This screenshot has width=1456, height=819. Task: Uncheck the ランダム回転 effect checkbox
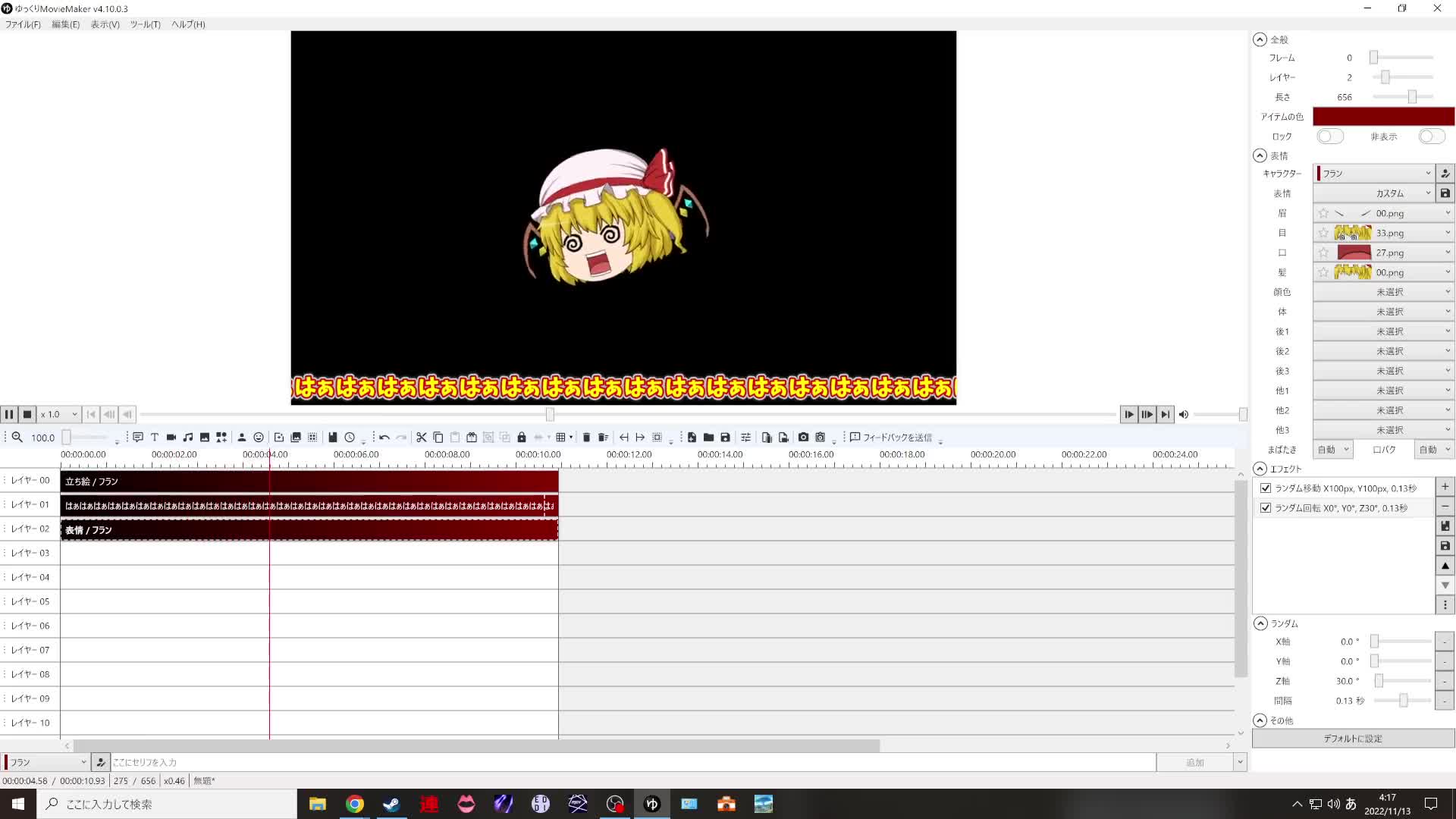tap(1266, 508)
